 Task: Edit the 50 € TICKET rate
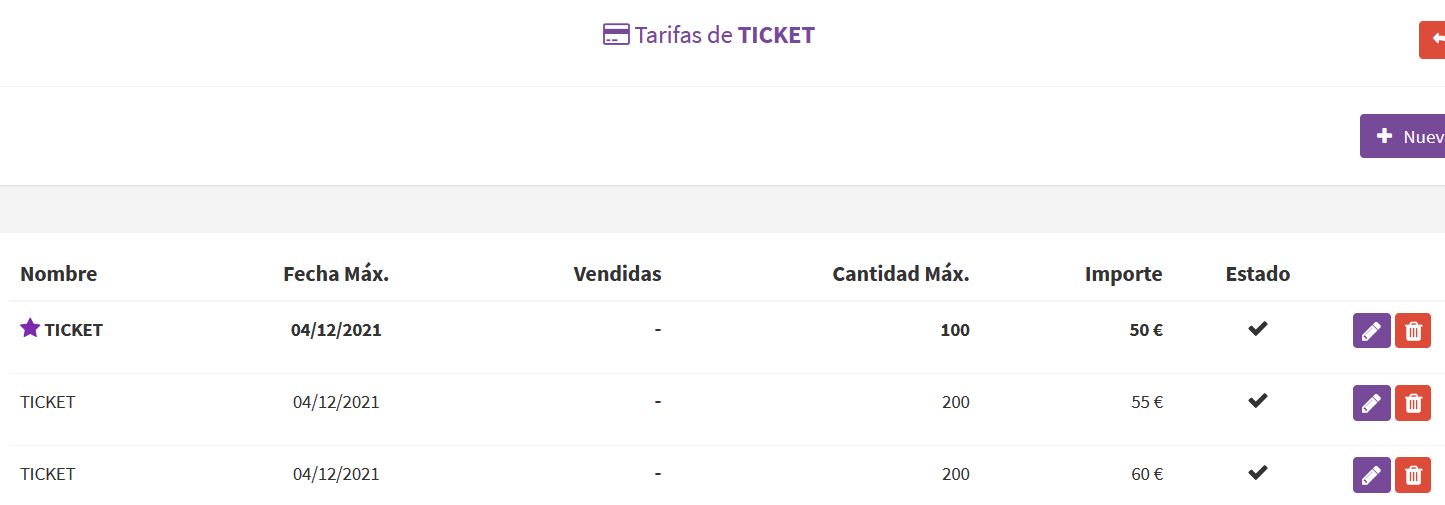[x=1371, y=330]
